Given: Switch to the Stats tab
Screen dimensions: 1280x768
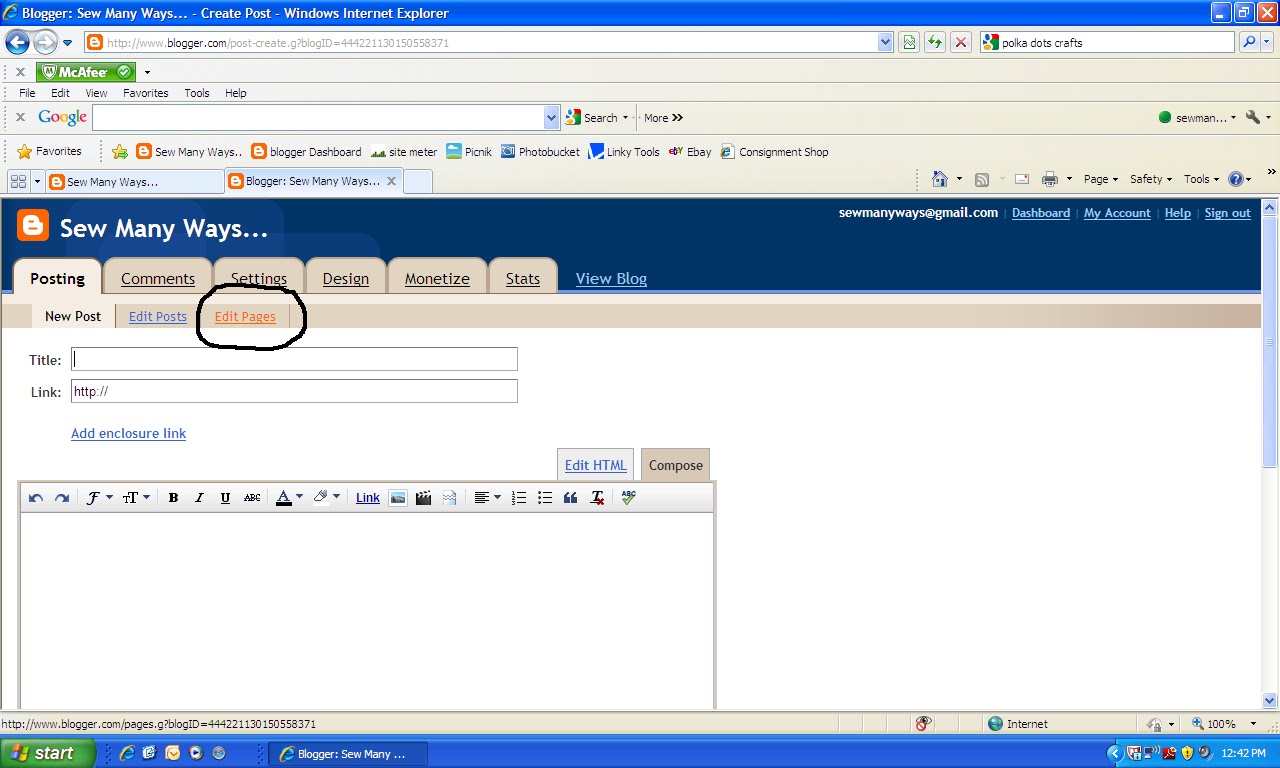Looking at the screenshot, I should tap(523, 279).
